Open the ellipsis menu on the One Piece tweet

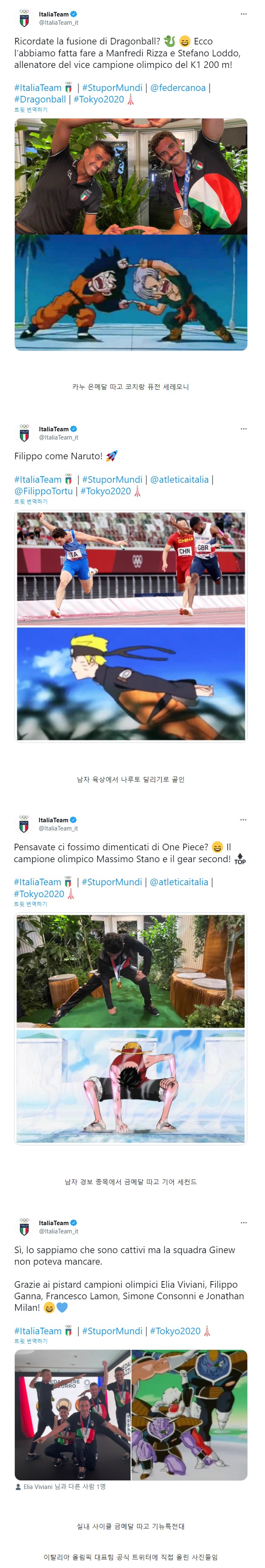[x=244, y=820]
